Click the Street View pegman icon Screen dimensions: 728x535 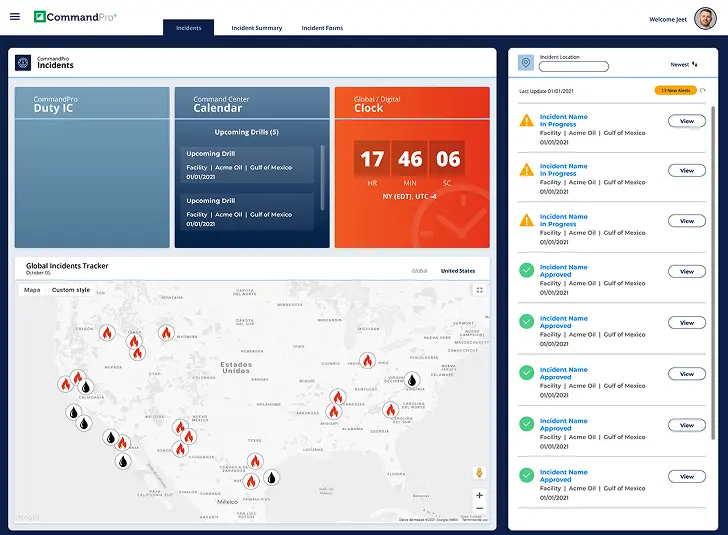click(x=480, y=472)
